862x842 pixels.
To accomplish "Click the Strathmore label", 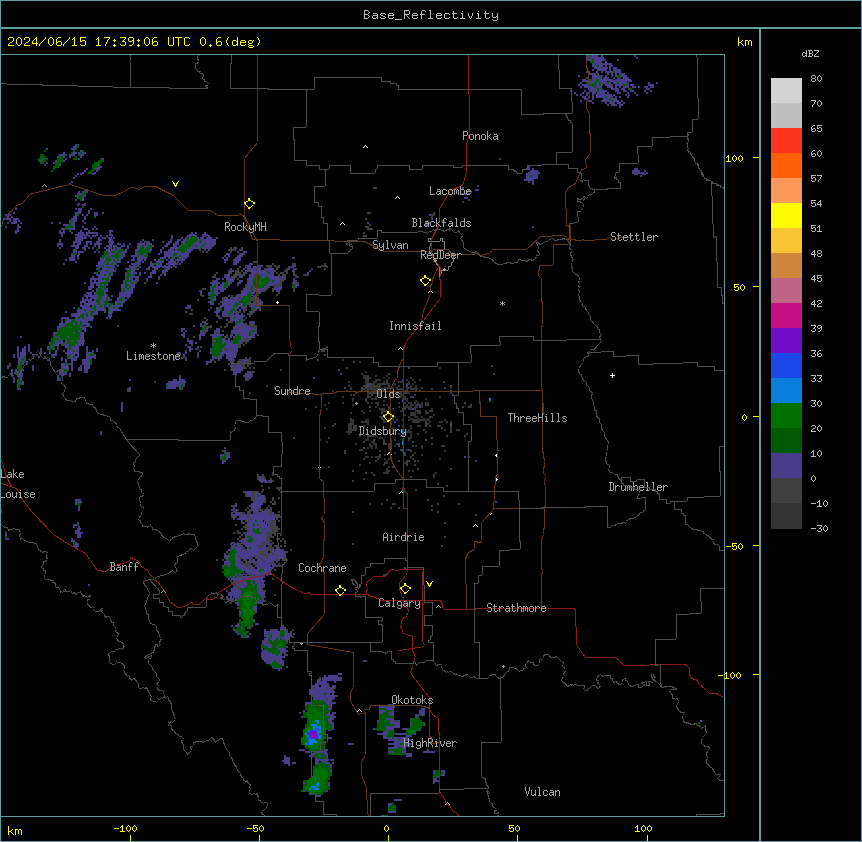I will point(516,608).
